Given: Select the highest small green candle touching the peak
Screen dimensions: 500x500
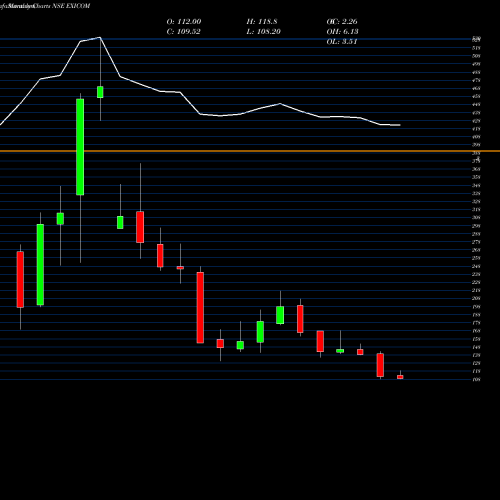Looking at the screenshot, I should (100, 92).
